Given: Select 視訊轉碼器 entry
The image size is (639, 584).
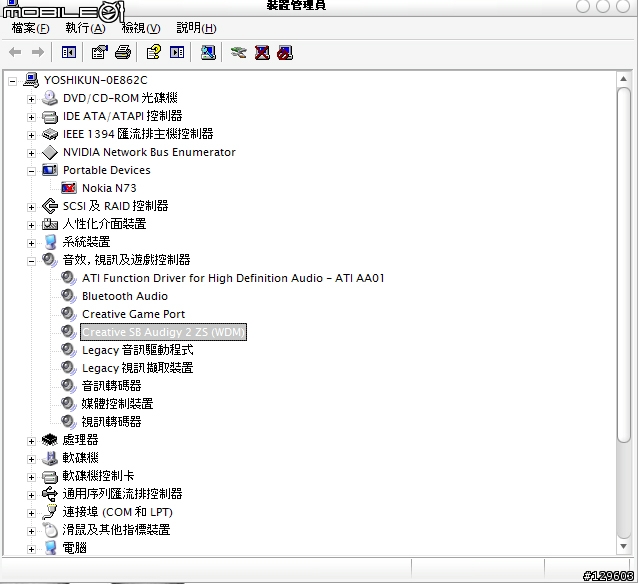Looking at the screenshot, I should (111, 421).
